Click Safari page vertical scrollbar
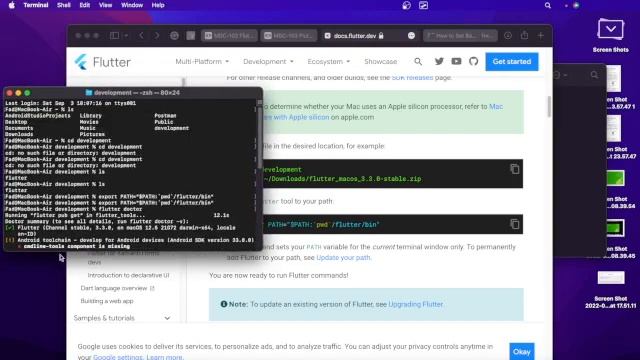640x360 pixels. [x=549, y=106]
